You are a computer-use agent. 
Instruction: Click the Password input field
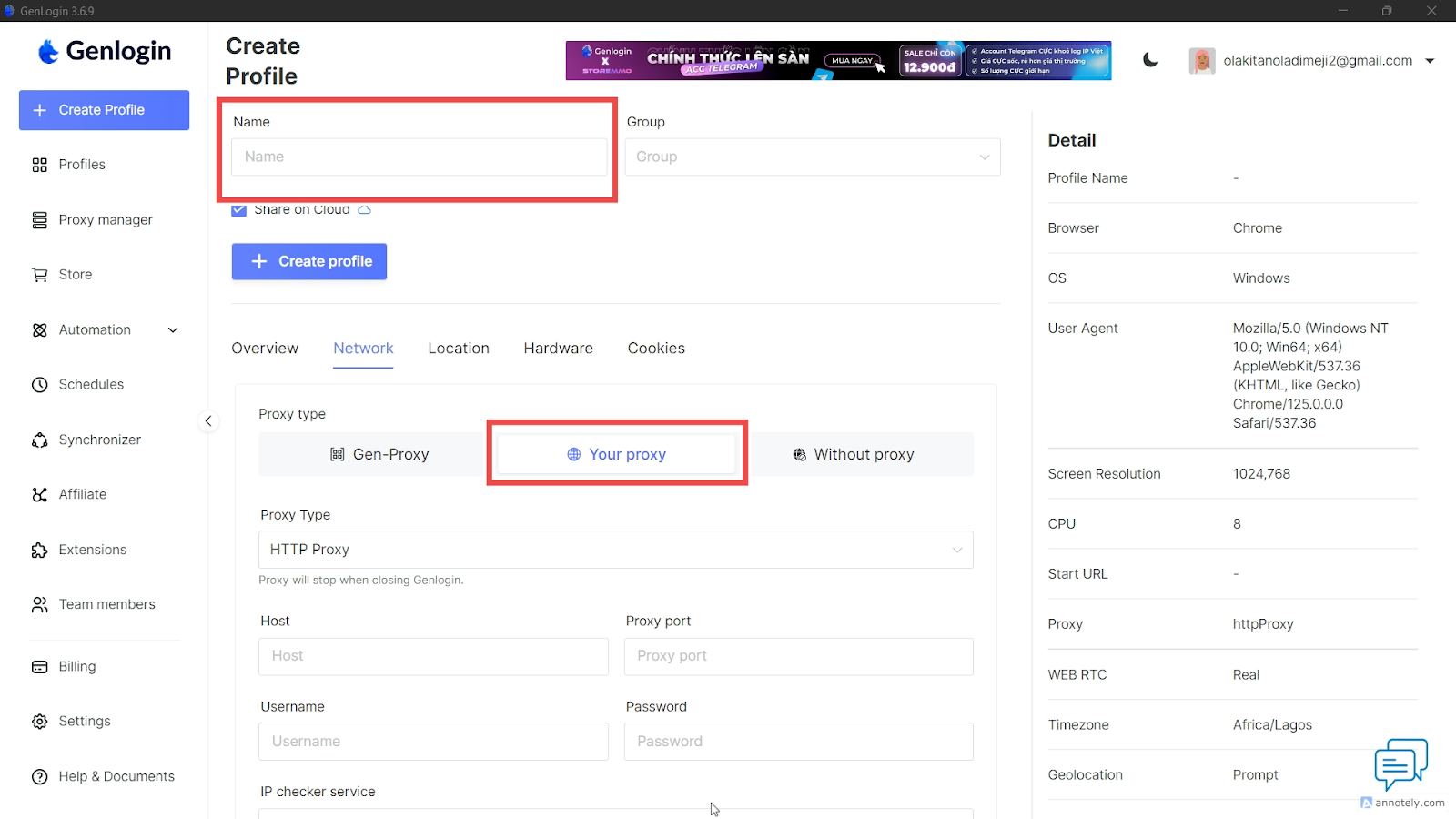click(799, 743)
